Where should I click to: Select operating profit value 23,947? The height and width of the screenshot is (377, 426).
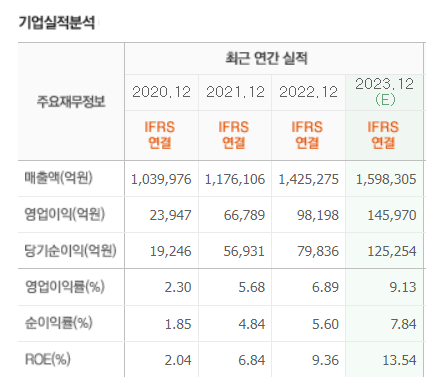tap(170, 215)
